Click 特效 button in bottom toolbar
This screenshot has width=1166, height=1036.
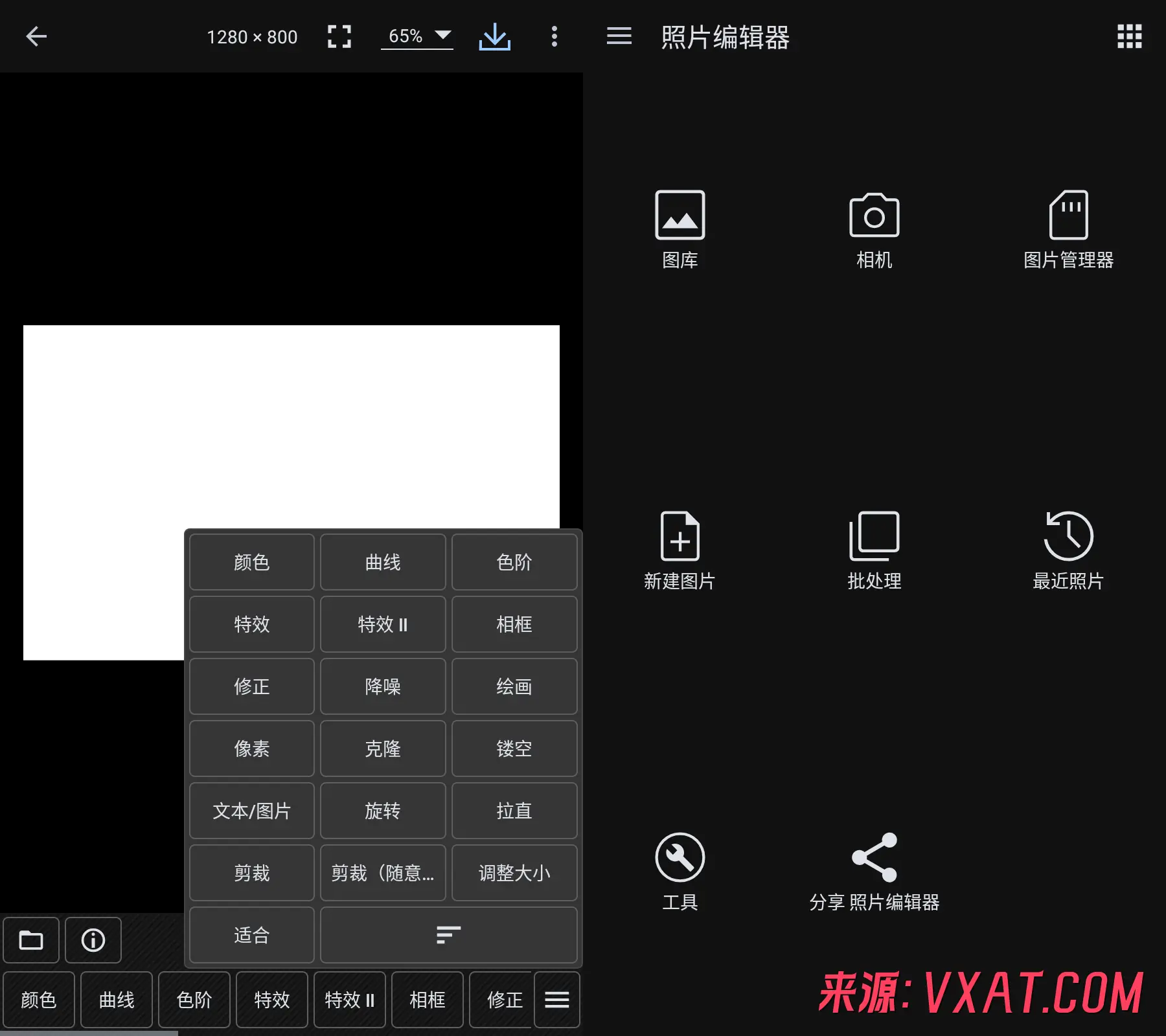pyautogui.click(x=272, y=1000)
